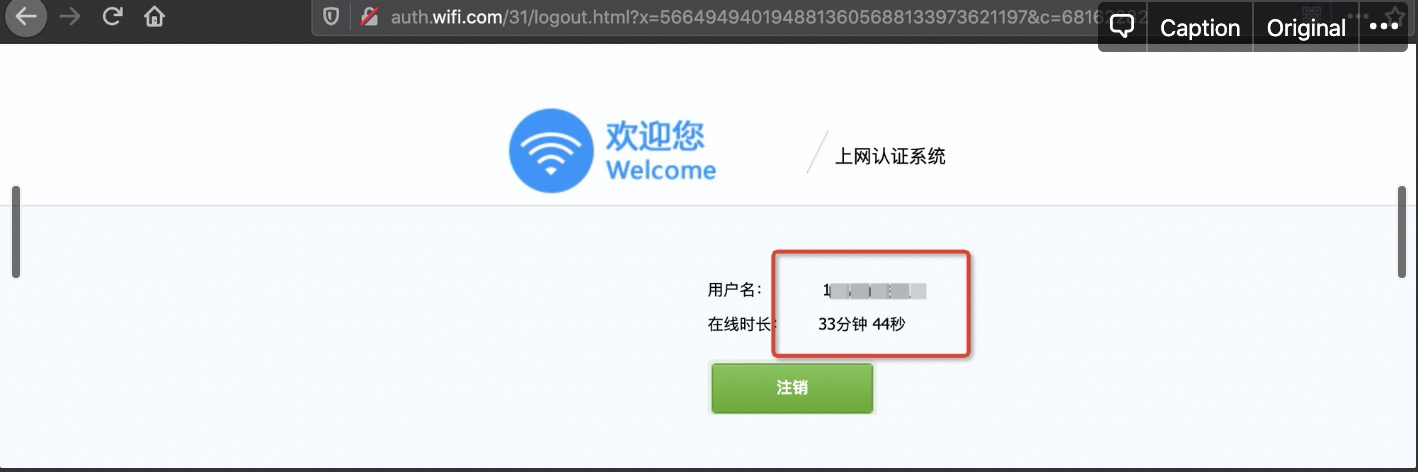Select the Caption option

click(x=1200, y=28)
